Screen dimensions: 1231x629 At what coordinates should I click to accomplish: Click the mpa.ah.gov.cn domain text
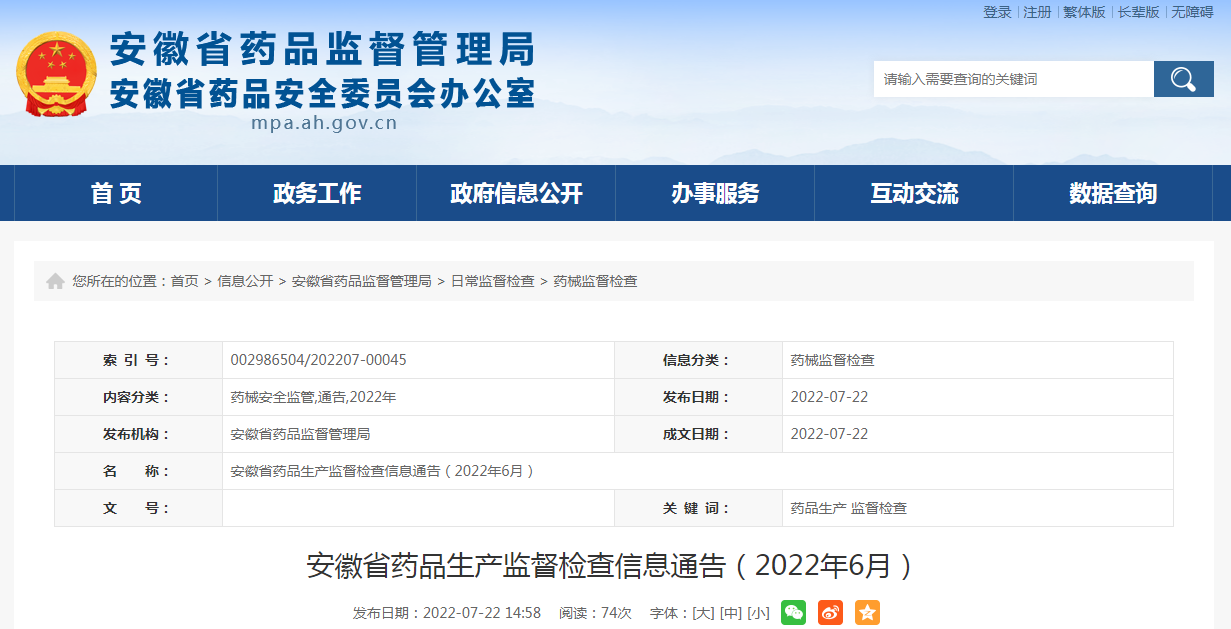pyautogui.click(x=324, y=123)
